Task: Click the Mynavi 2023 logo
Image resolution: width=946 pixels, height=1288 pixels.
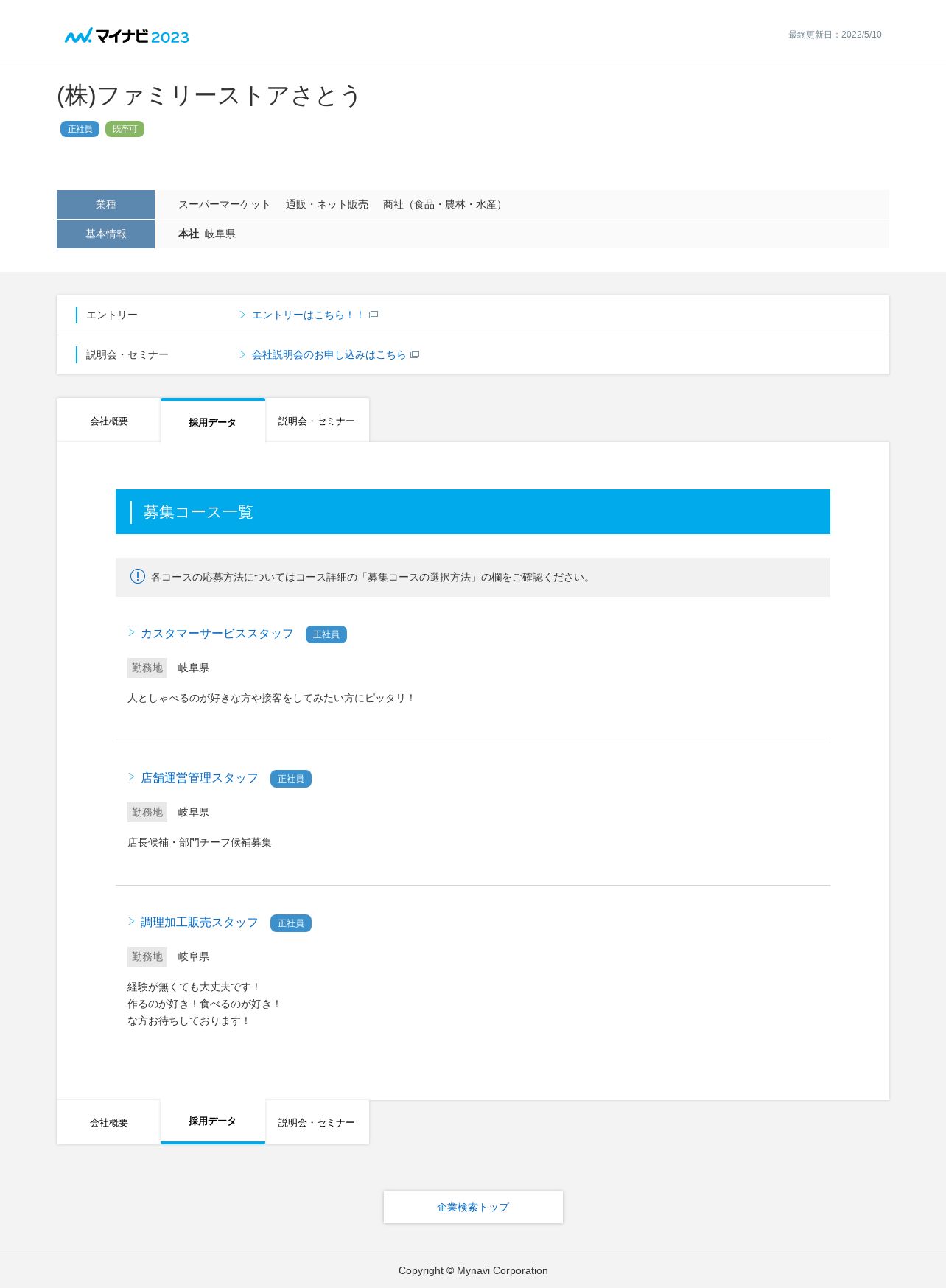Action: tap(127, 36)
